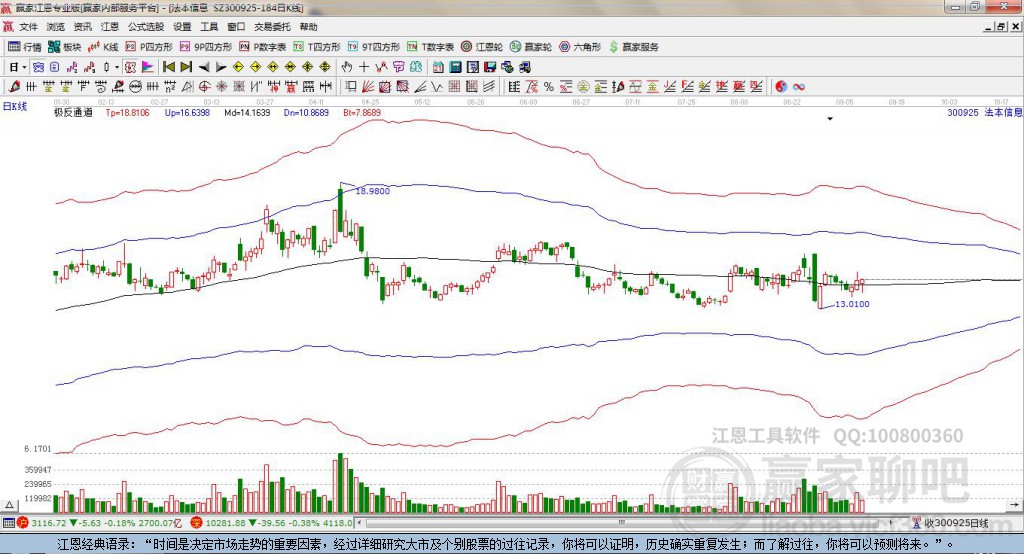This screenshot has height=554, width=1024.
Task: Select the circled crosshair target tool
Action: coord(204,86)
